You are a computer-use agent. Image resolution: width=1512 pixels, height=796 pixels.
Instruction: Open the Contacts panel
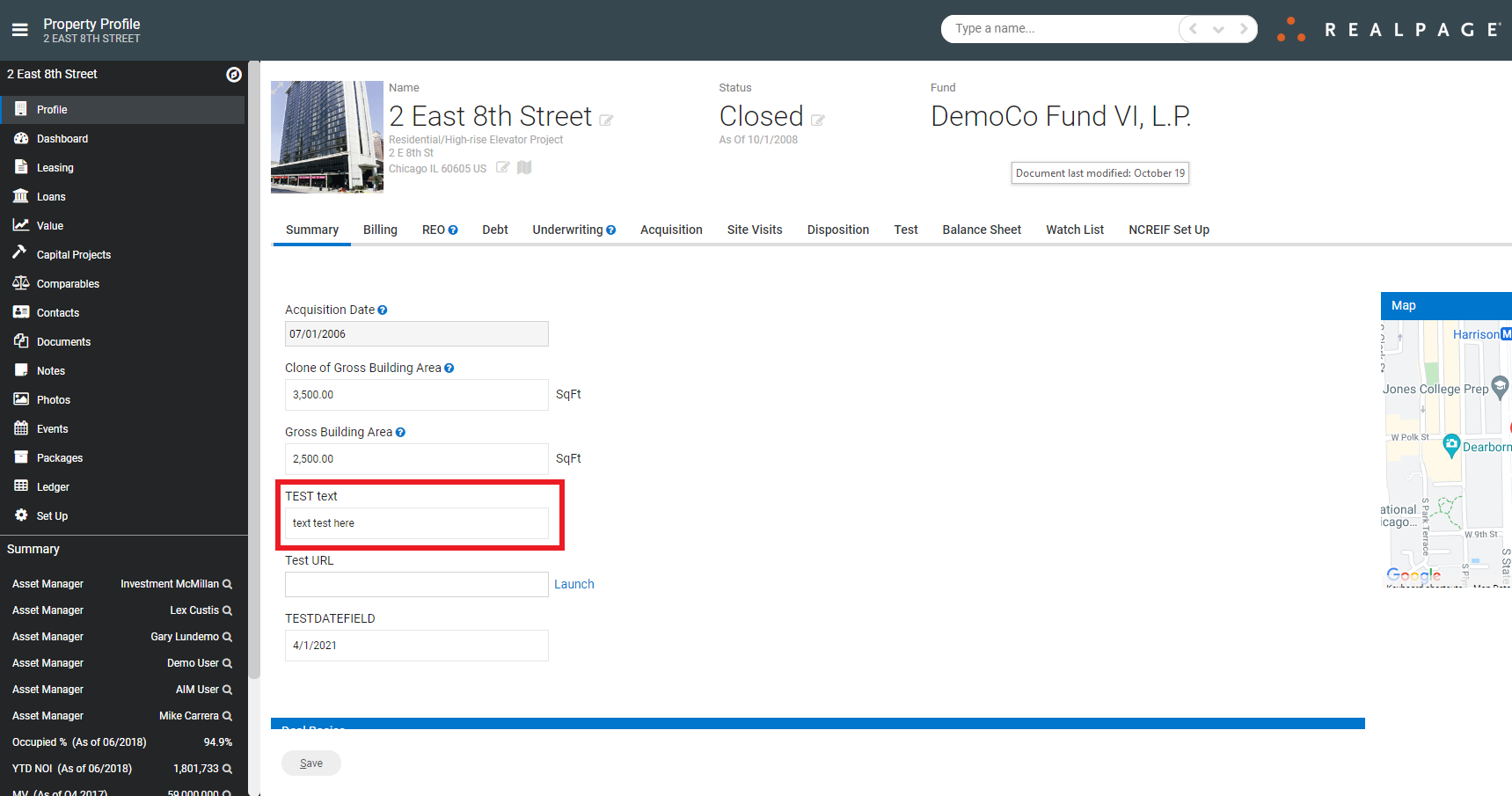pos(58,312)
